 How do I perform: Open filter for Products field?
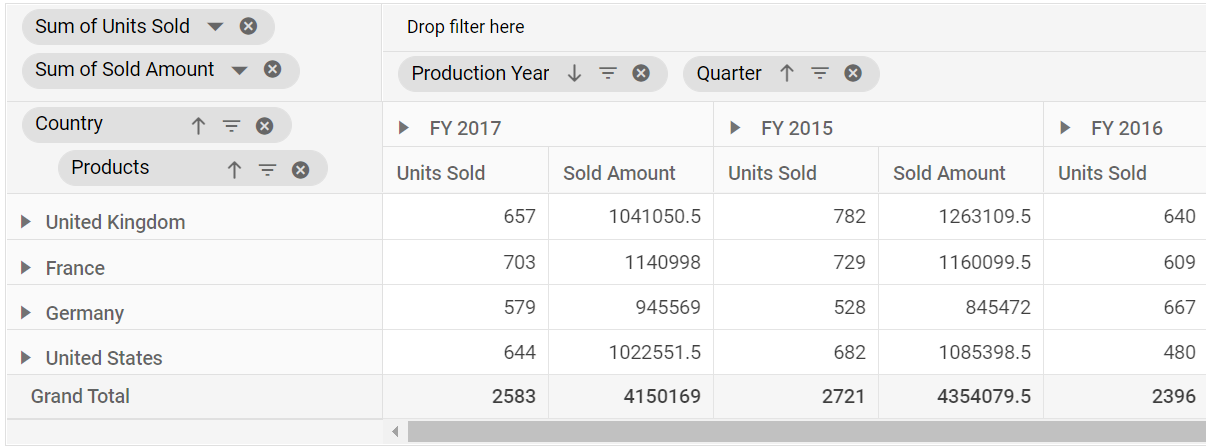[267, 170]
